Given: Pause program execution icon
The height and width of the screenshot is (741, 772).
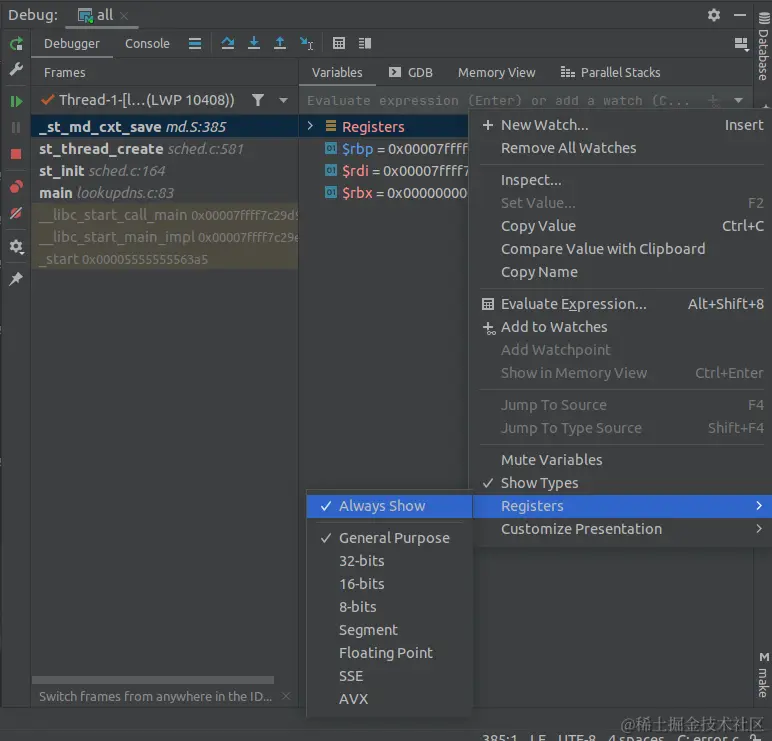Looking at the screenshot, I should 16,128.
